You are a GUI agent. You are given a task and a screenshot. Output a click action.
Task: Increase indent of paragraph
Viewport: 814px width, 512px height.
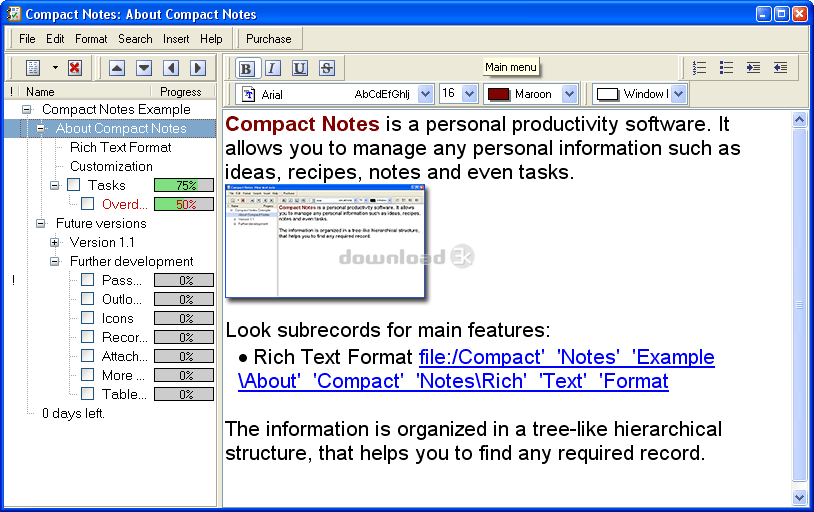(753, 68)
